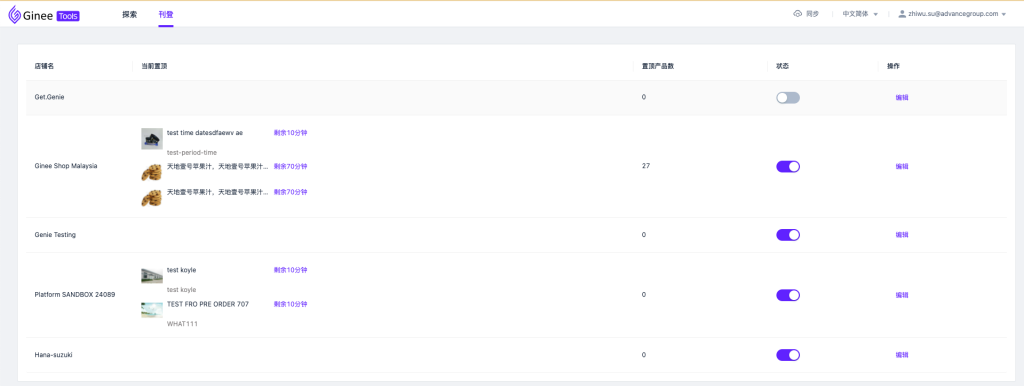Click 编辑 link for Hana-suzuki
1024x386 pixels.
(902, 355)
